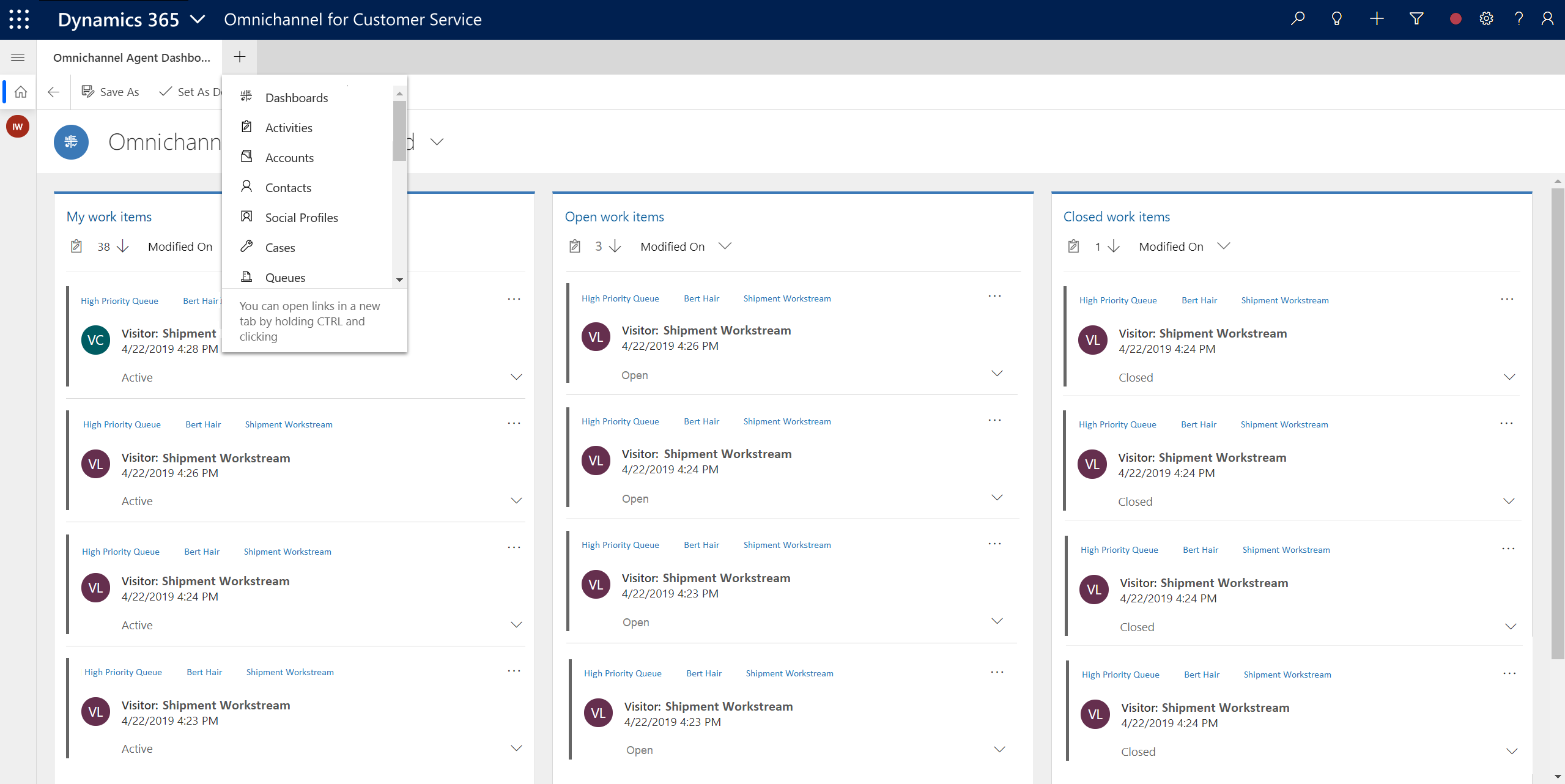1565x784 pixels.
Task: Click the Activities icon in navigation menu
Action: pos(246,127)
